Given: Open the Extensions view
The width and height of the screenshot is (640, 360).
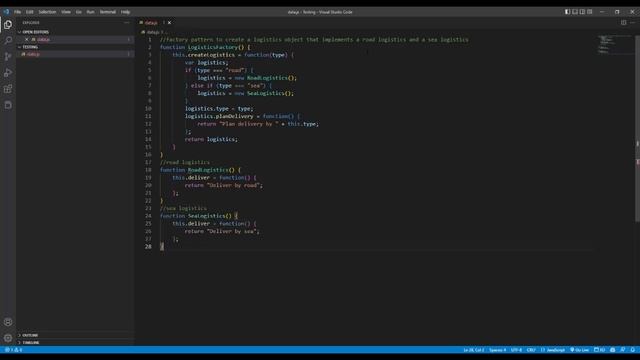Looking at the screenshot, I should (8, 89).
